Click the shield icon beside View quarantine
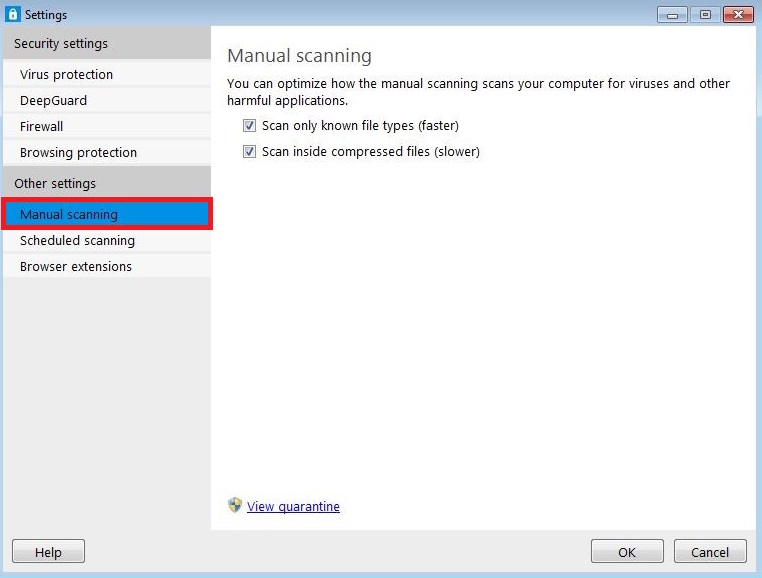The width and height of the screenshot is (762, 578). tap(235, 505)
